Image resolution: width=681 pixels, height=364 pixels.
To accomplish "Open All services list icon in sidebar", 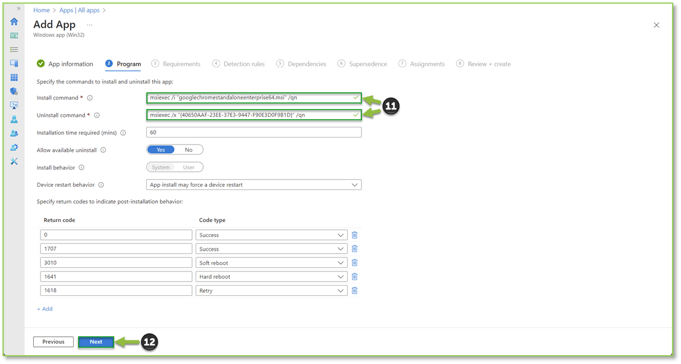I will click(14, 50).
